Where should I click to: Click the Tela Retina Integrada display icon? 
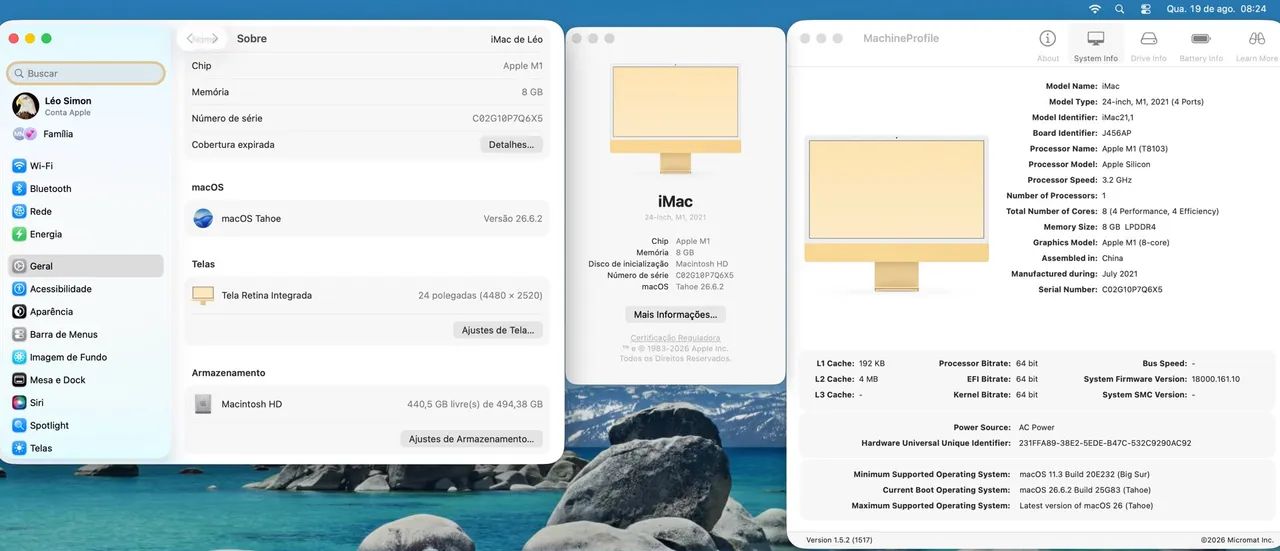pos(203,295)
